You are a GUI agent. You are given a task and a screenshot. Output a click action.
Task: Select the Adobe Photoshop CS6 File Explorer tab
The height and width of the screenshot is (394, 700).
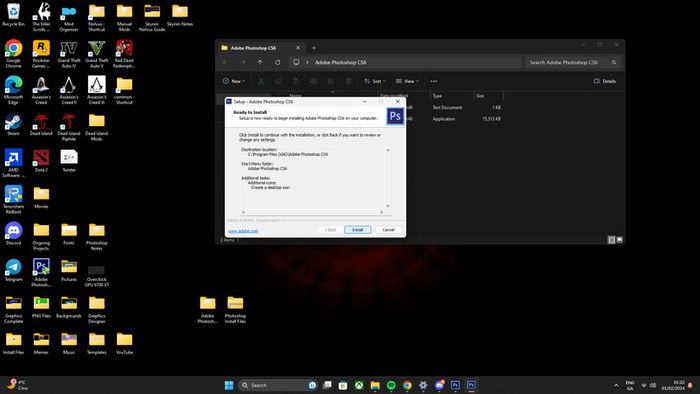(x=261, y=48)
